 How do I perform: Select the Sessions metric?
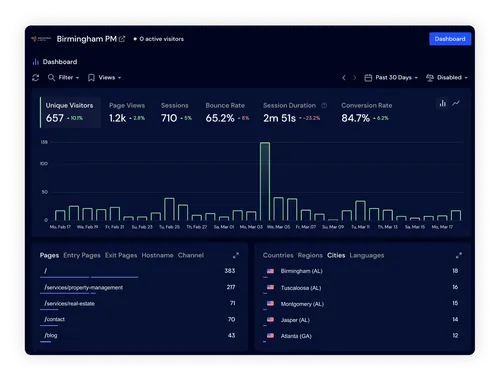point(176,112)
